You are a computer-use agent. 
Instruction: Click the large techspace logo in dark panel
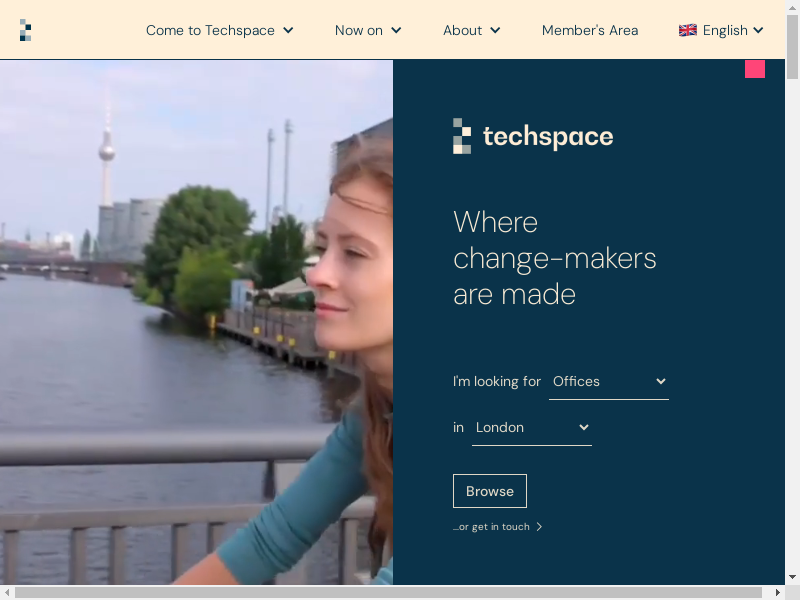[533, 136]
